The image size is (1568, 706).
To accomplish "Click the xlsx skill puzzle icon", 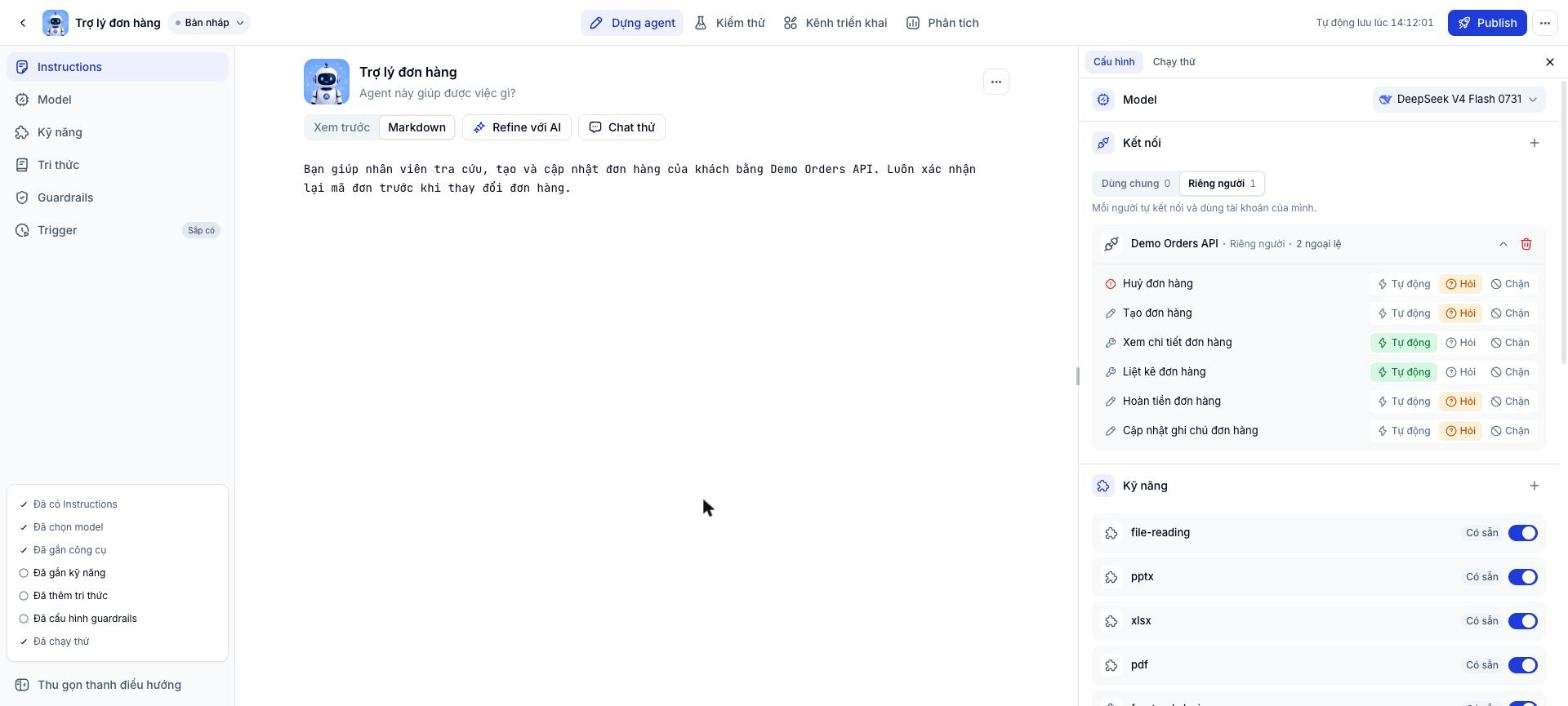I will [1111, 621].
